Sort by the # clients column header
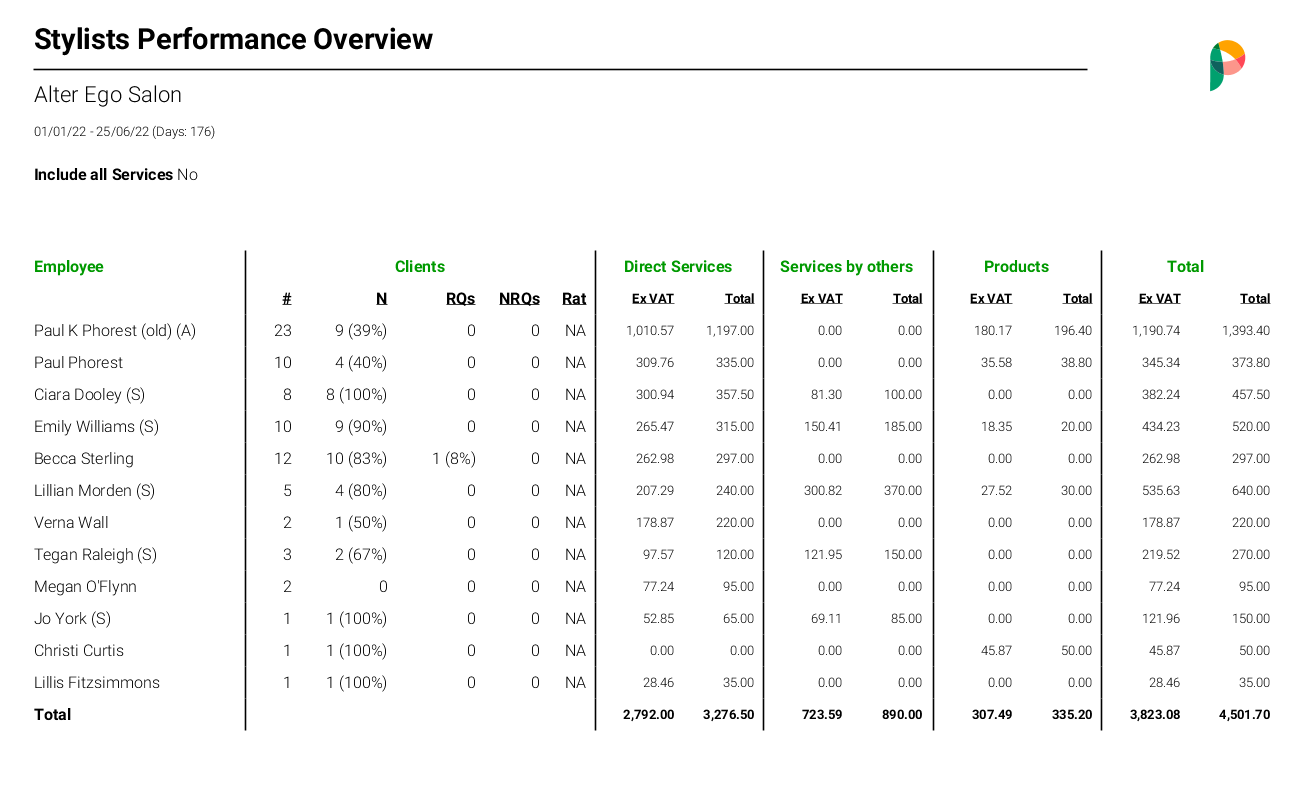 (x=287, y=299)
